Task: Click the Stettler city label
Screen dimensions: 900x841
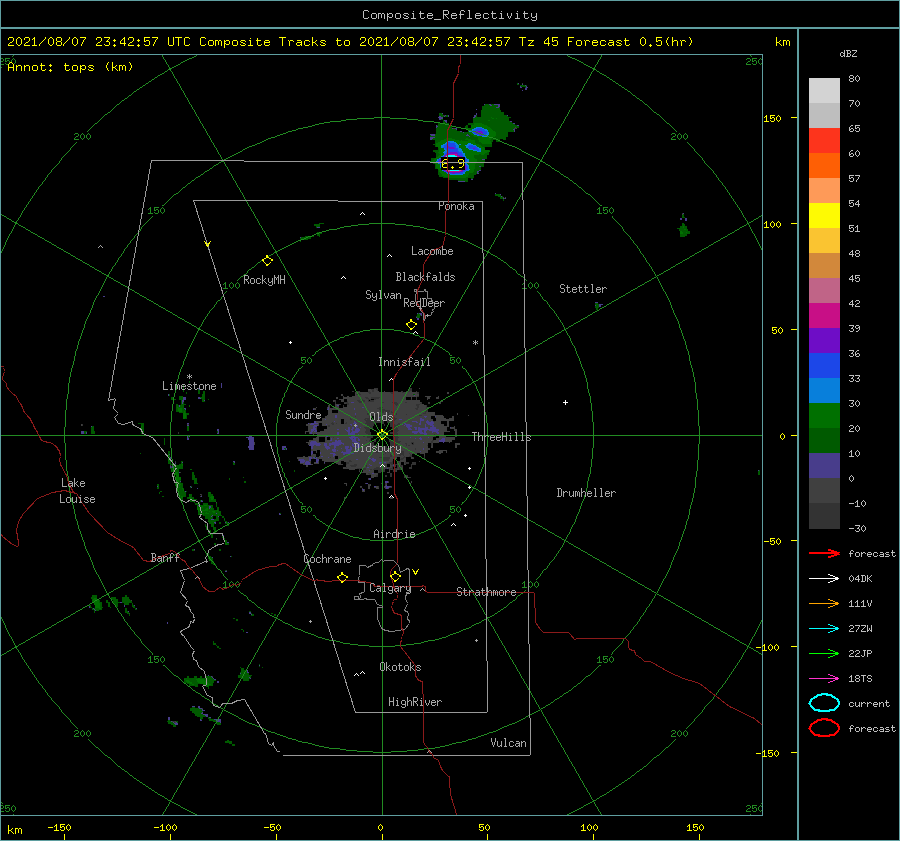Action: click(583, 289)
